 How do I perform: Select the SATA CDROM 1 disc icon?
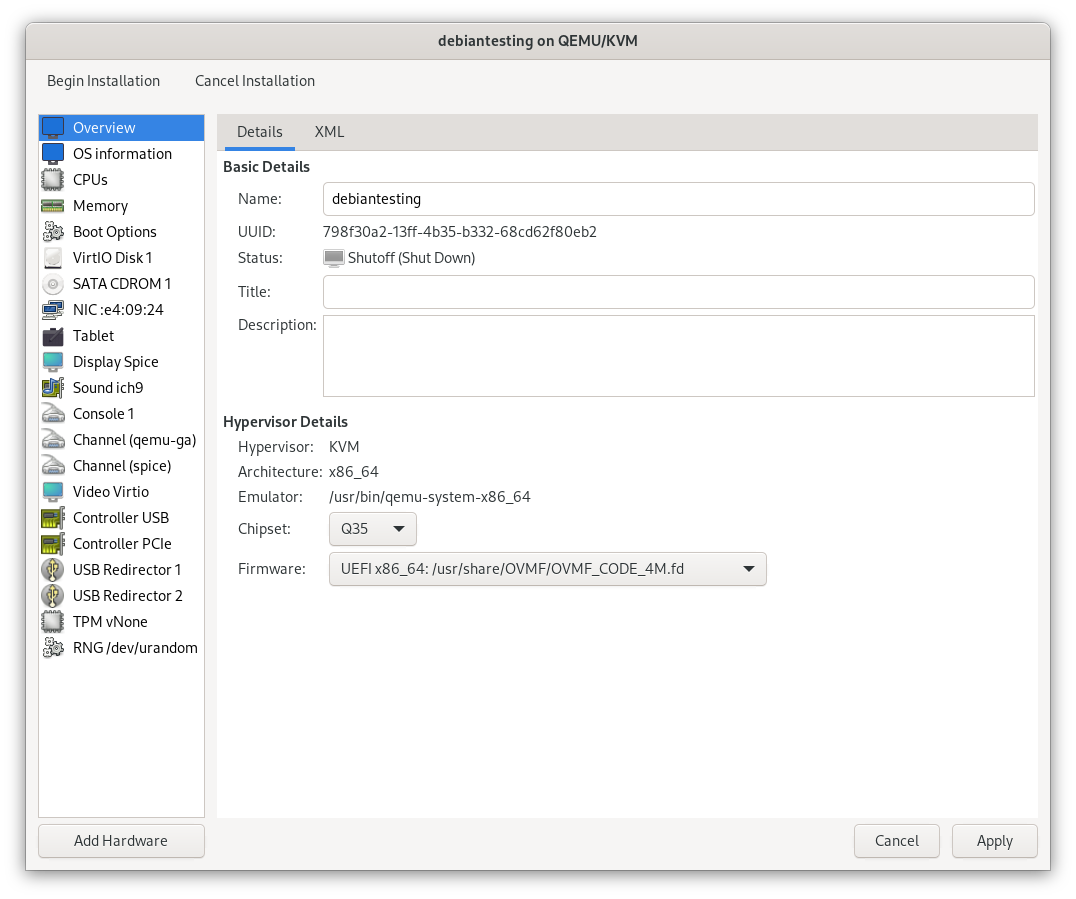53,284
